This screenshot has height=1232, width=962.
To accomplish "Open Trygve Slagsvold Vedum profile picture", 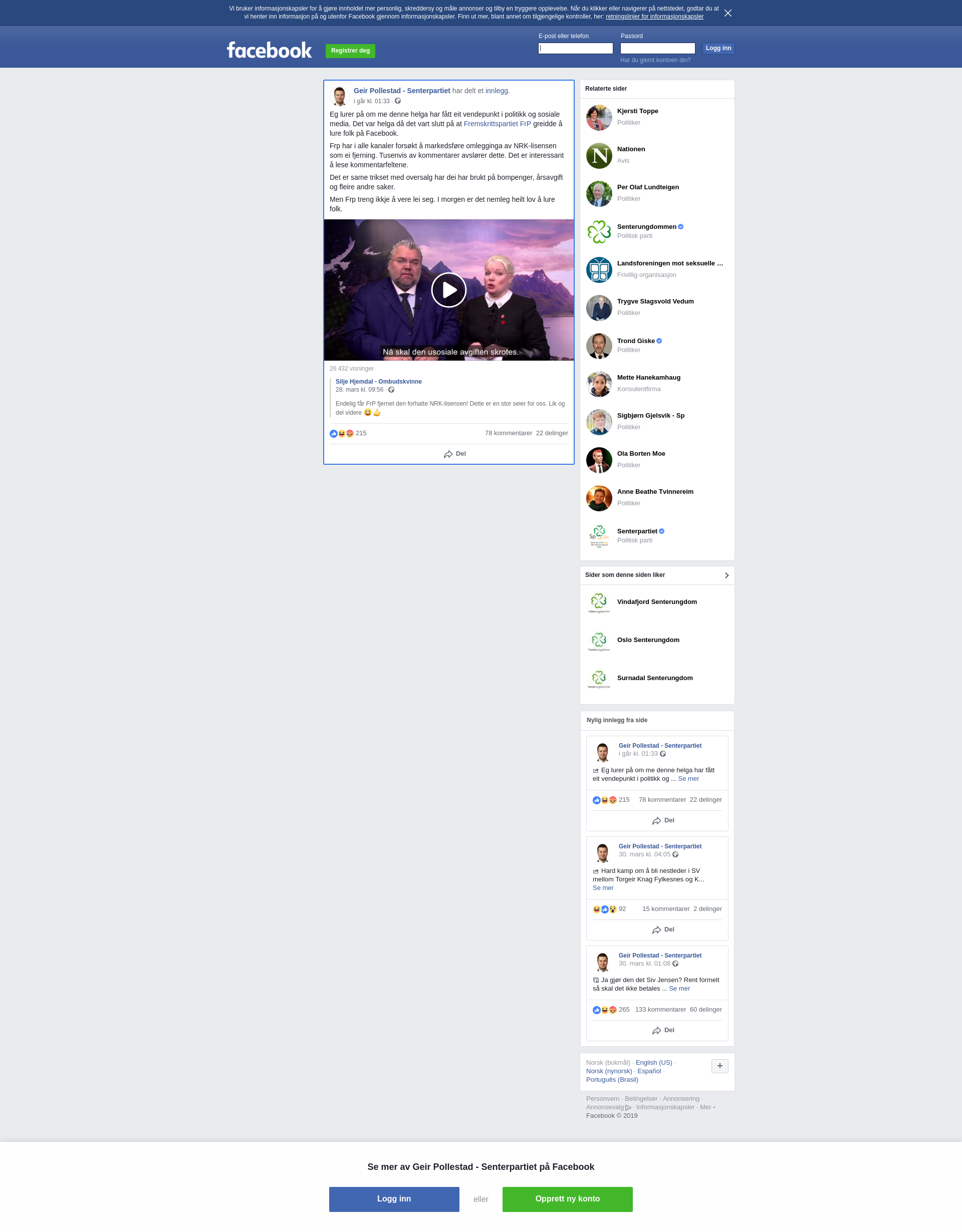I will tap(599, 308).
